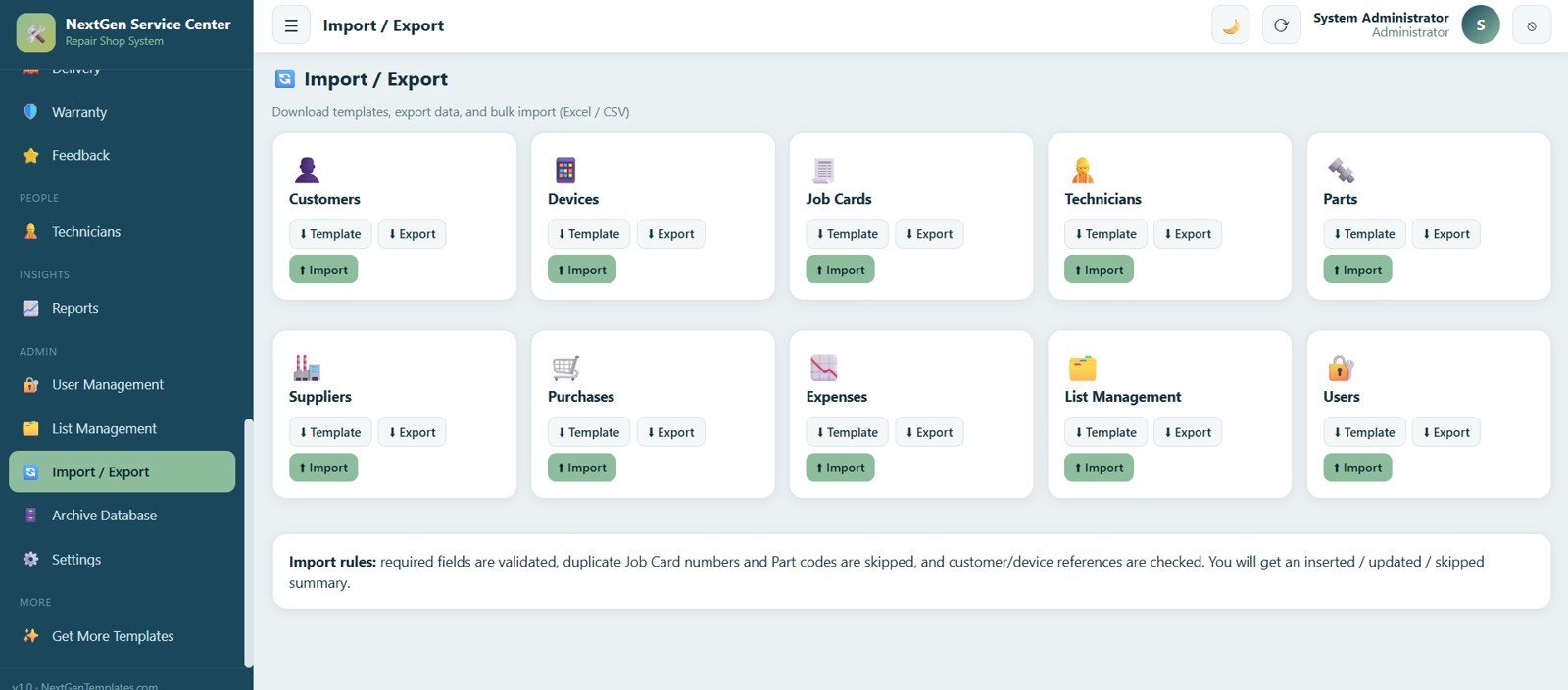This screenshot has height=690, width=1568.
Task: Click the System Administrator name text
Action: [x=1381, y=18]
